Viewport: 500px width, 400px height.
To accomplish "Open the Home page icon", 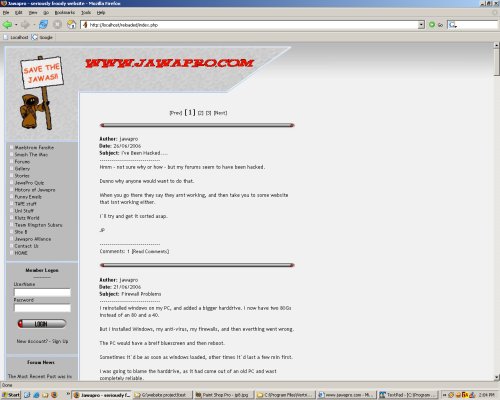I will [x=71, y=25].
